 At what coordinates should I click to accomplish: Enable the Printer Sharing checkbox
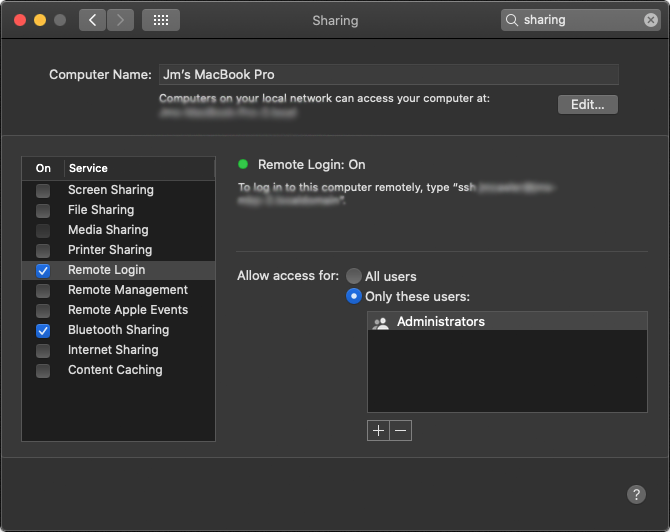click(x=43, y=250)
